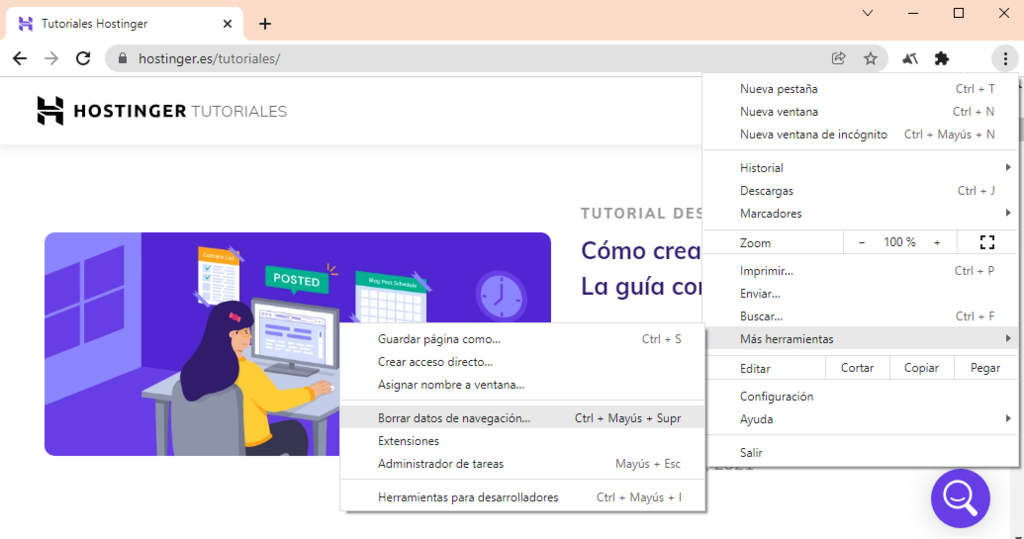1024x539 pixels.
Task: Bookmark page with the star icon
Action: click(870, 58)
